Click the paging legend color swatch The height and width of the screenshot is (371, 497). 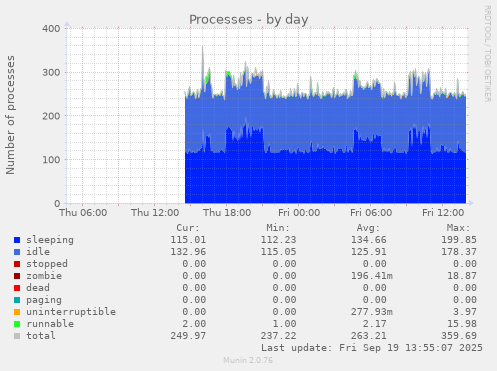[x=17, y=300]
